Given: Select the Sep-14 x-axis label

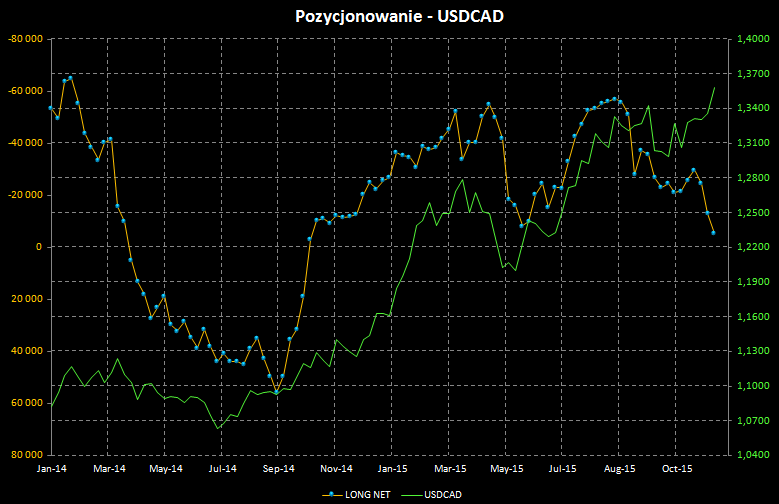Looking at the screenshot, I should click(280, 467).
